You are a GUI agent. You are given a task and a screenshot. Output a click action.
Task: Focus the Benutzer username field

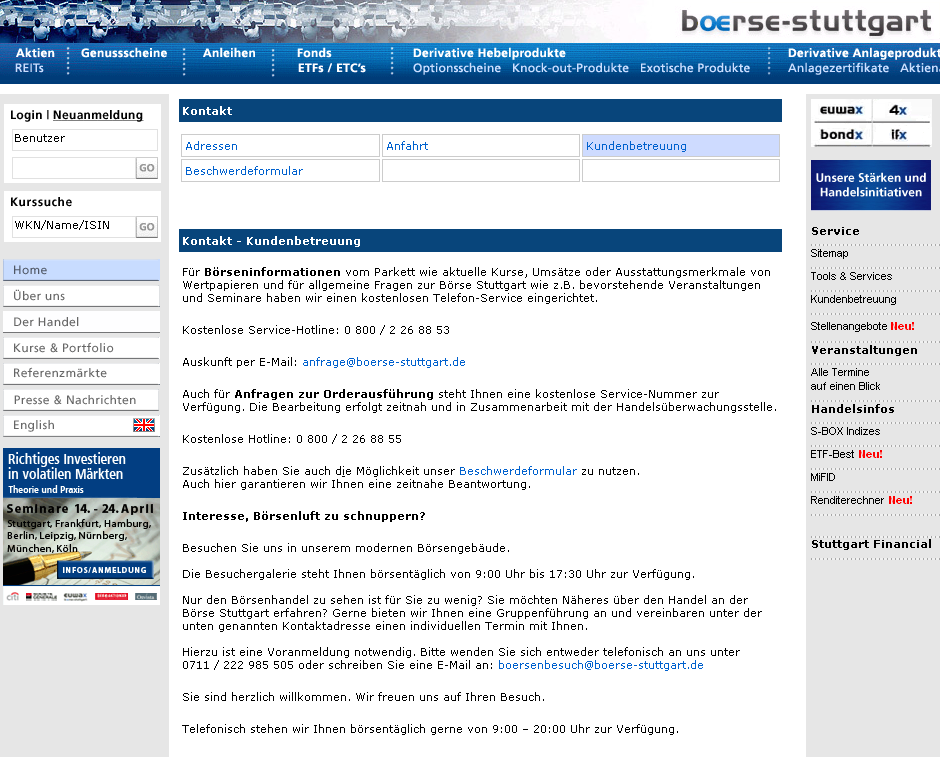tap(85, 139)
